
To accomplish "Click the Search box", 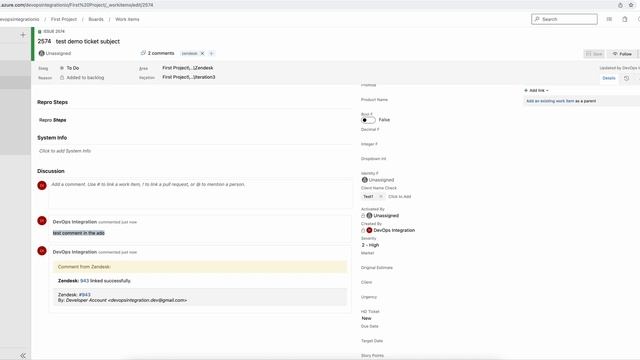I will click(x=564, y=19).
